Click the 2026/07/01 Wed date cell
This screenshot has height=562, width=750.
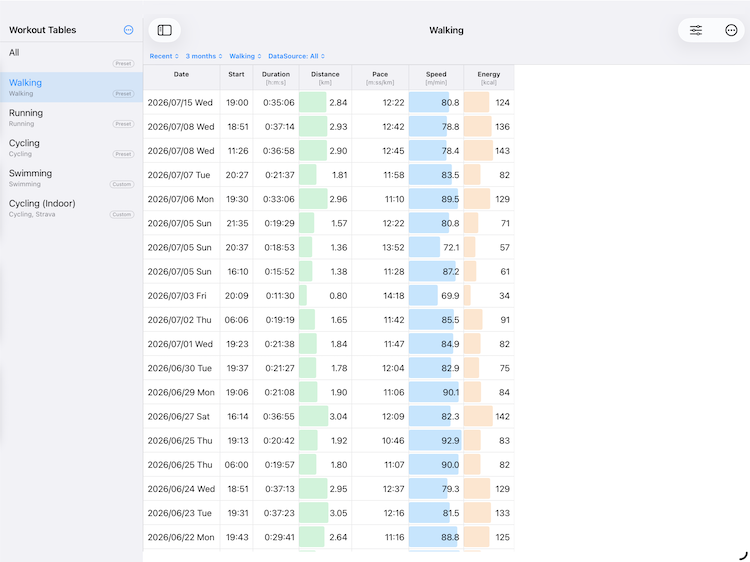click(180, 344)
